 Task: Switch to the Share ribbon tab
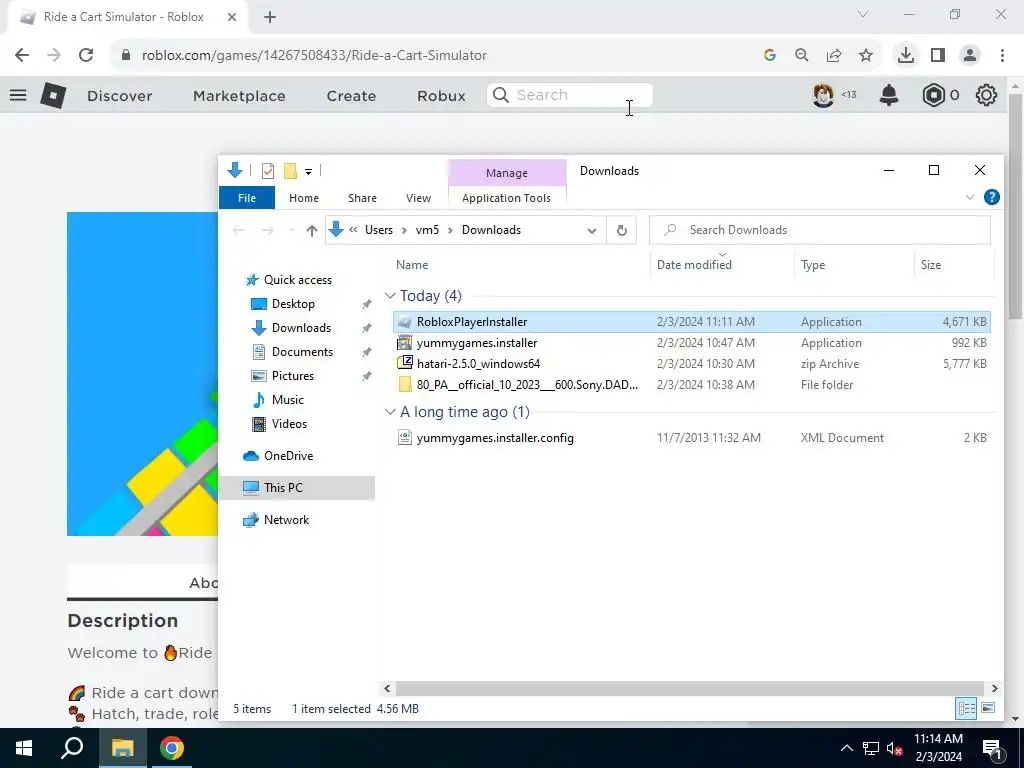[362, 198]
